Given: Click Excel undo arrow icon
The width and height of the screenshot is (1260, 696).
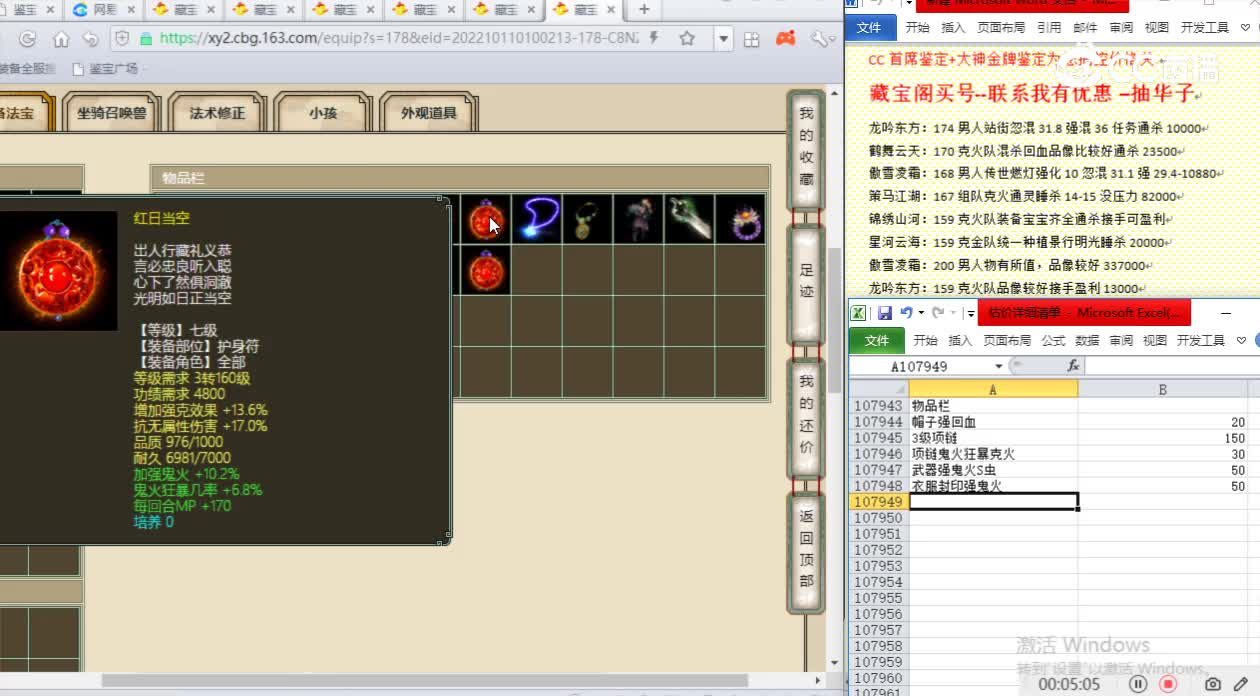Looking at the screenshot, I should 905,313.
